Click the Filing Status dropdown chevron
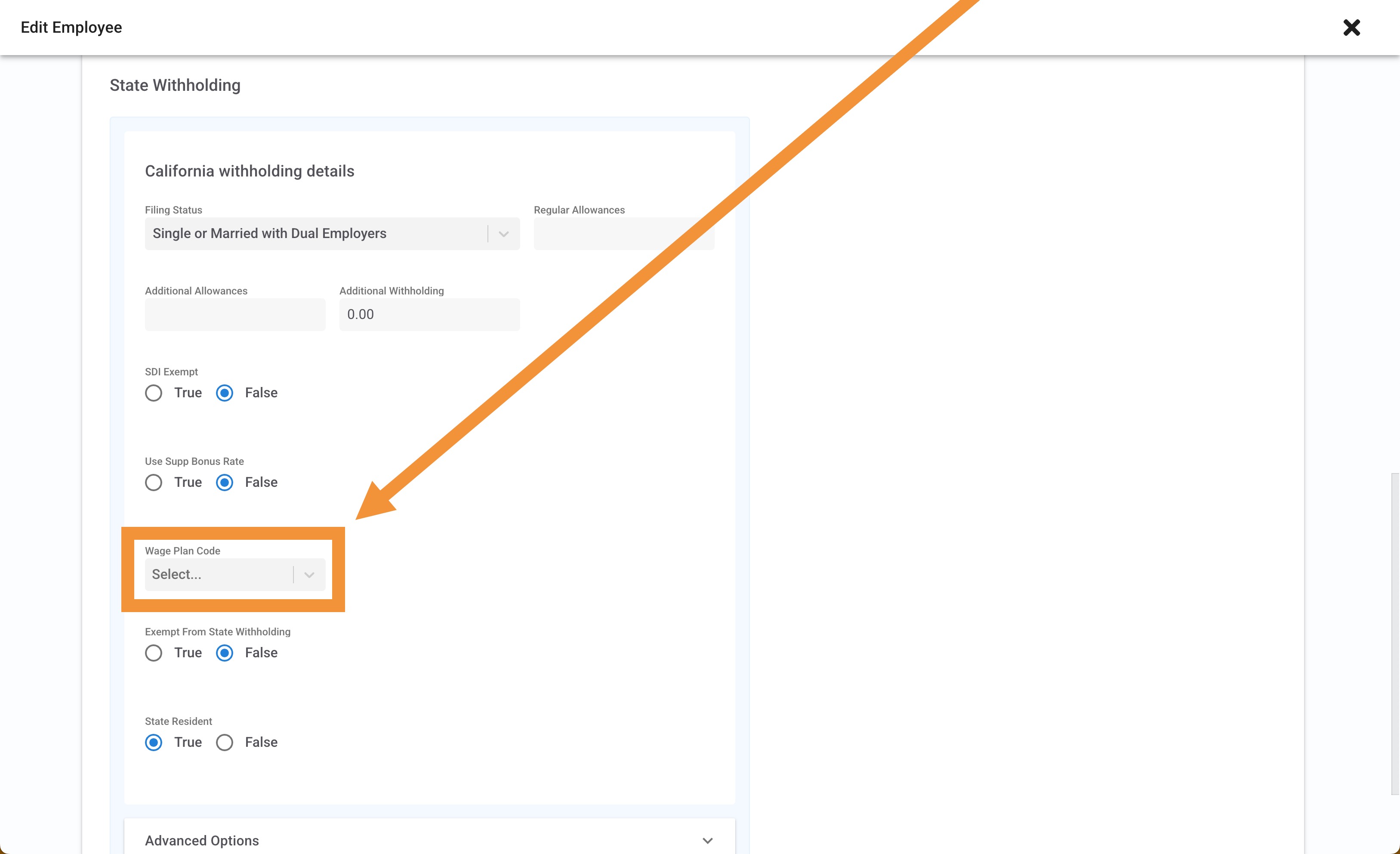 coord(503,233)
